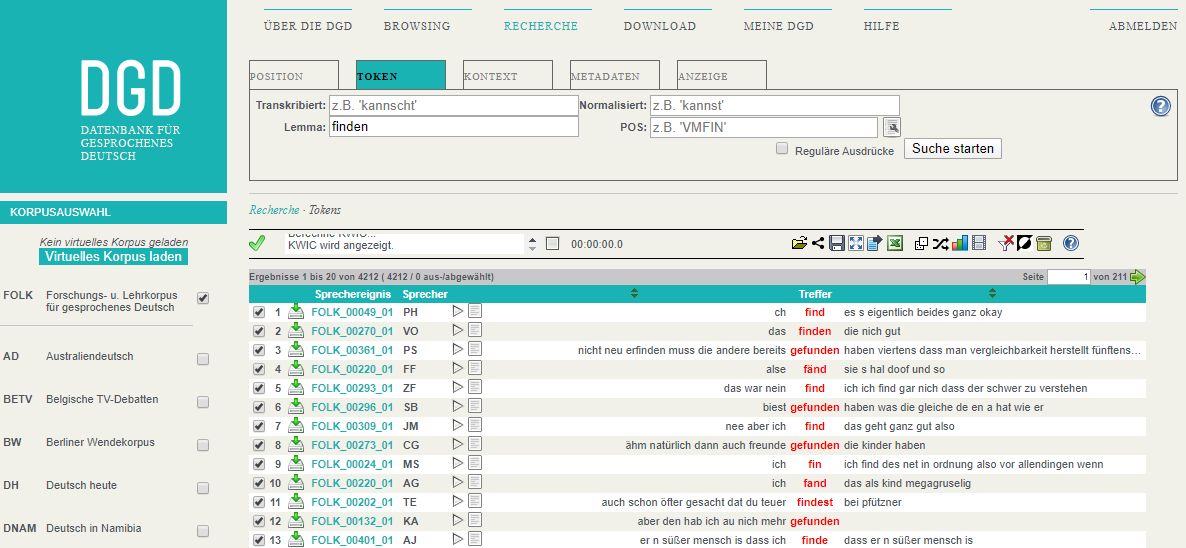
Task: Click the film strip icon in toolbar
Action: 980,243
